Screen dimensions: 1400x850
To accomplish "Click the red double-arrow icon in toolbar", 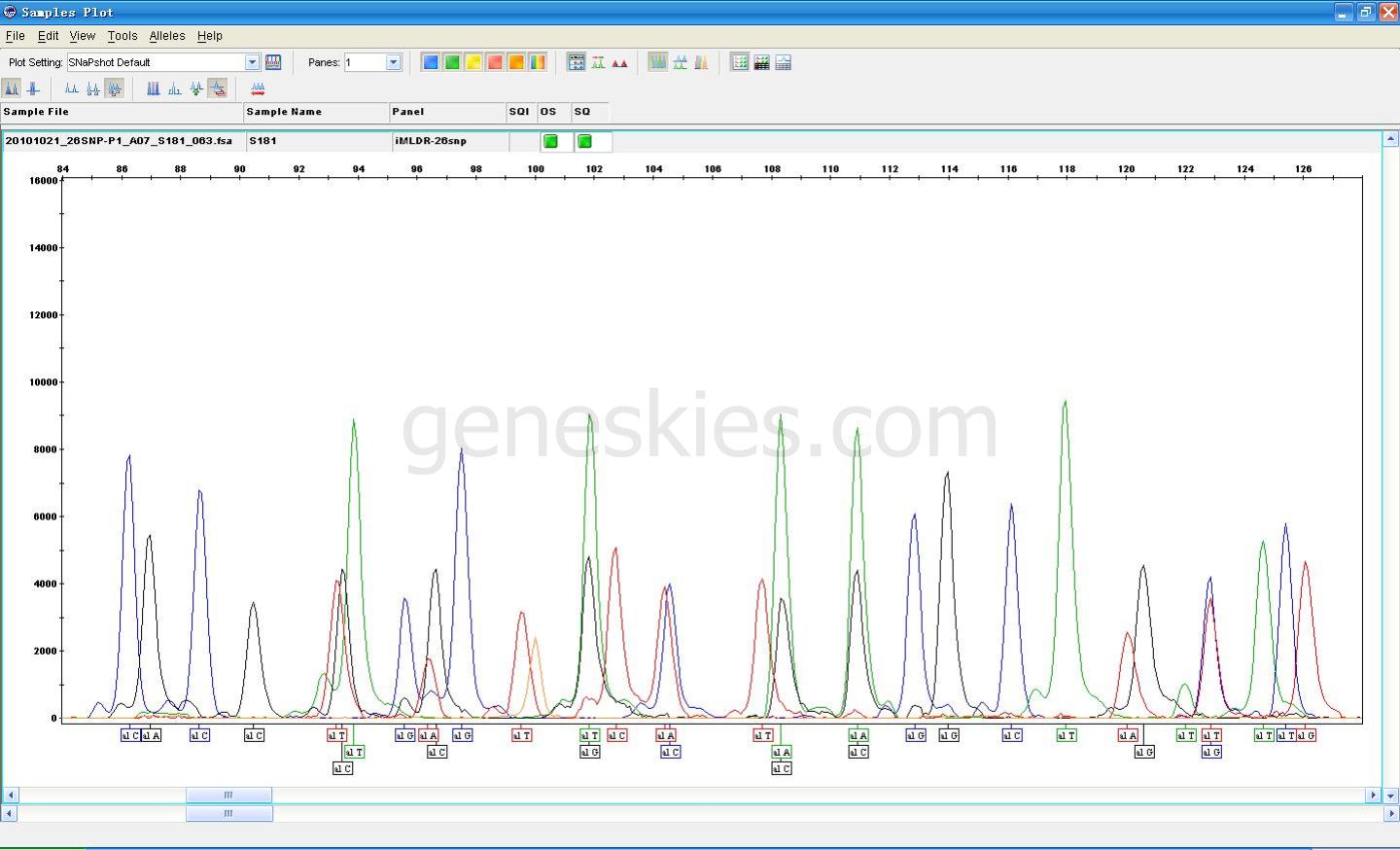I will point(258,89).
